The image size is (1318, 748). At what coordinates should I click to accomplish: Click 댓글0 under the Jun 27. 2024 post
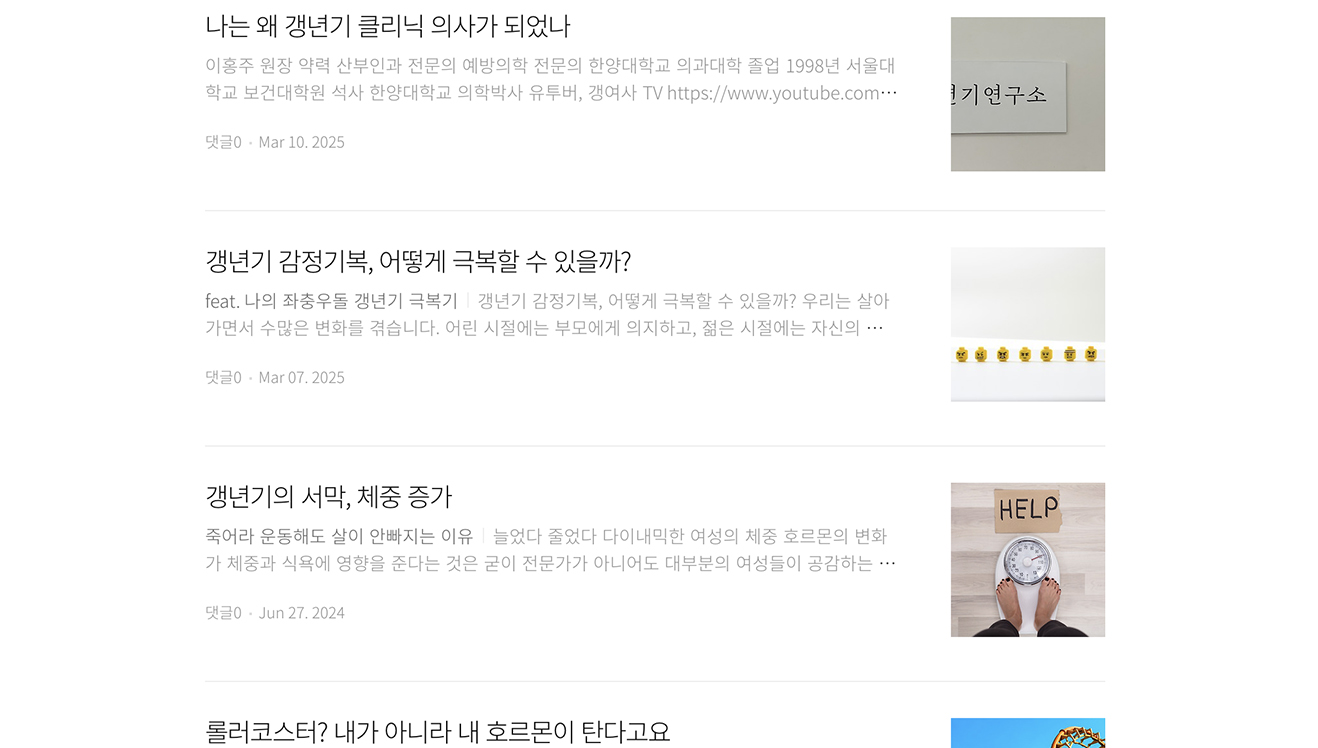(x=223, y=613)
